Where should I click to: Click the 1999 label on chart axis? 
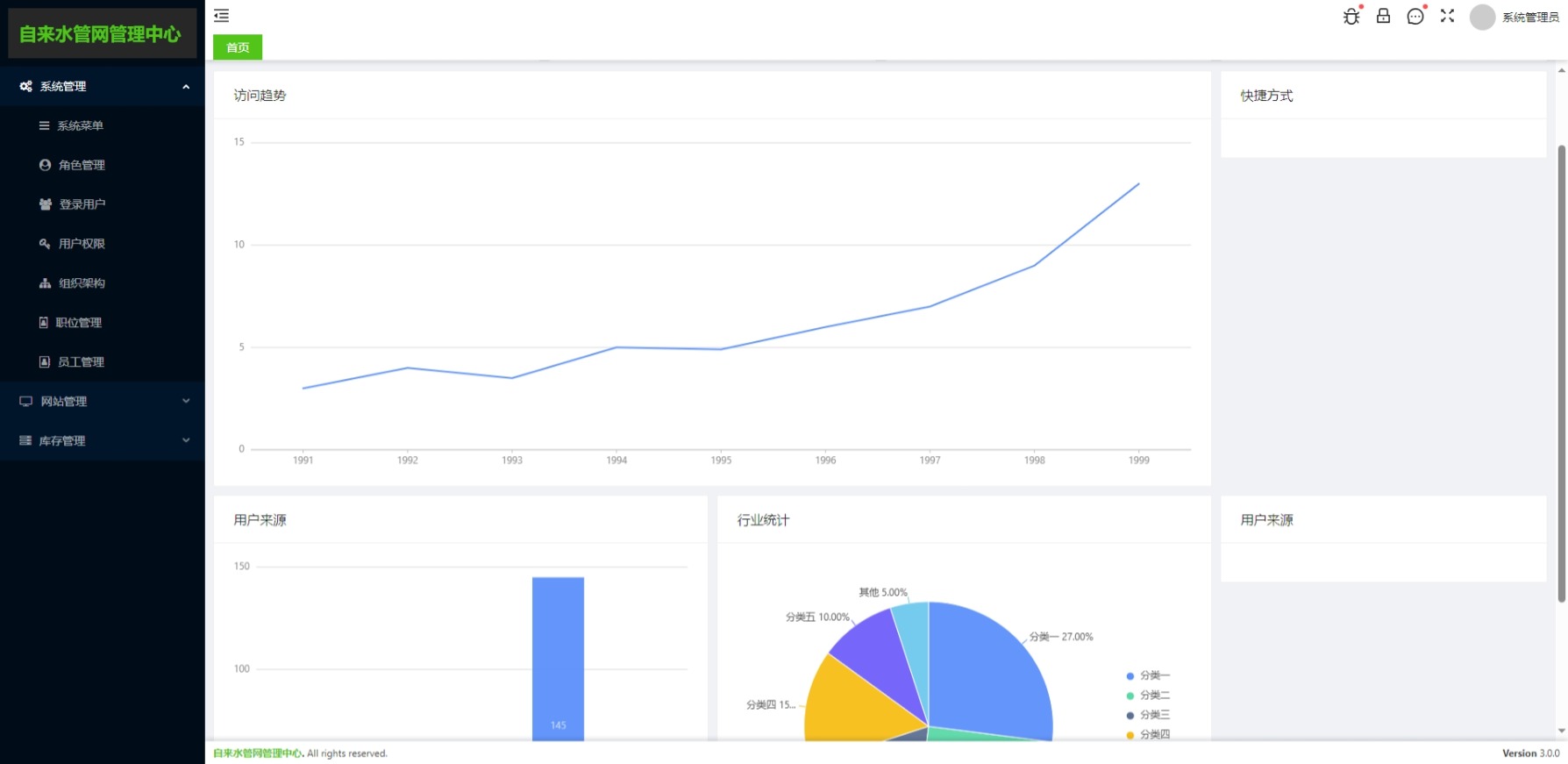pos(1138,460)
